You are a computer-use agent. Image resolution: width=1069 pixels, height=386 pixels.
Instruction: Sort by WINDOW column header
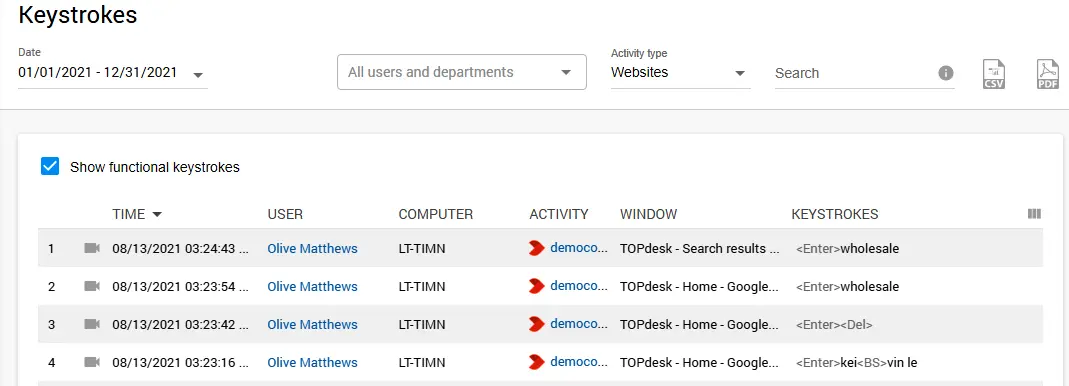point(648,214)
